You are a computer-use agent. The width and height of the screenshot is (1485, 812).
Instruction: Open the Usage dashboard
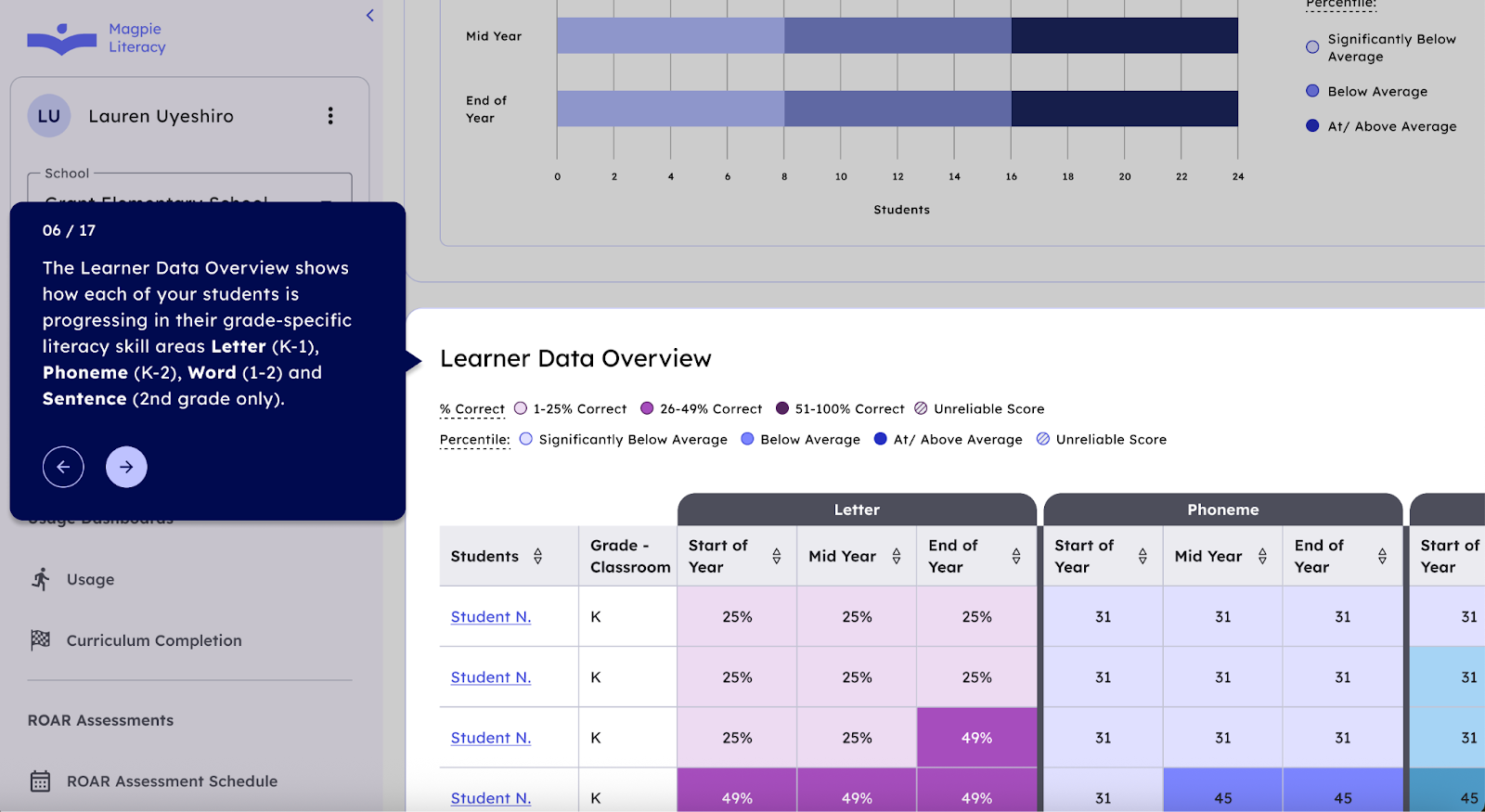point(90,579)
